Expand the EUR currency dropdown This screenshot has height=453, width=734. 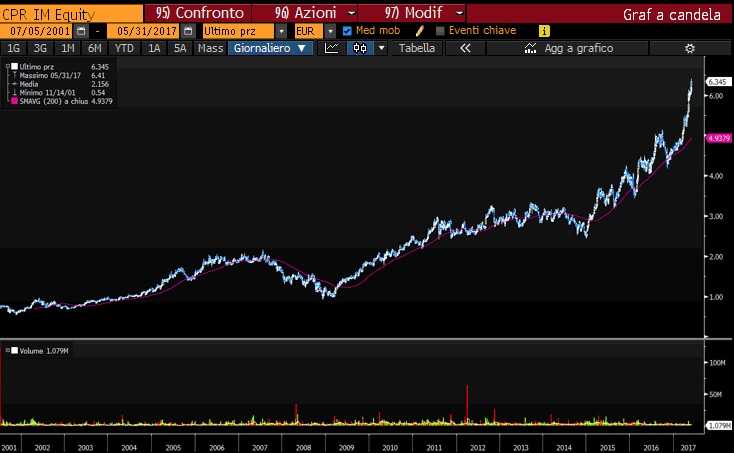tap(330, 31)
